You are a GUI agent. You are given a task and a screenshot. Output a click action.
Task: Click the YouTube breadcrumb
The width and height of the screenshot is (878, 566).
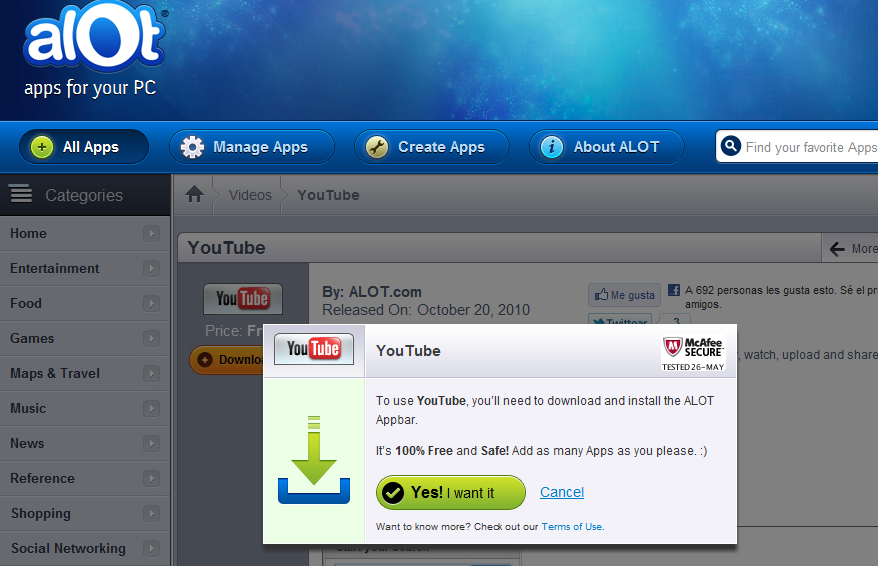pyautogui.click(x=328, y=195)
